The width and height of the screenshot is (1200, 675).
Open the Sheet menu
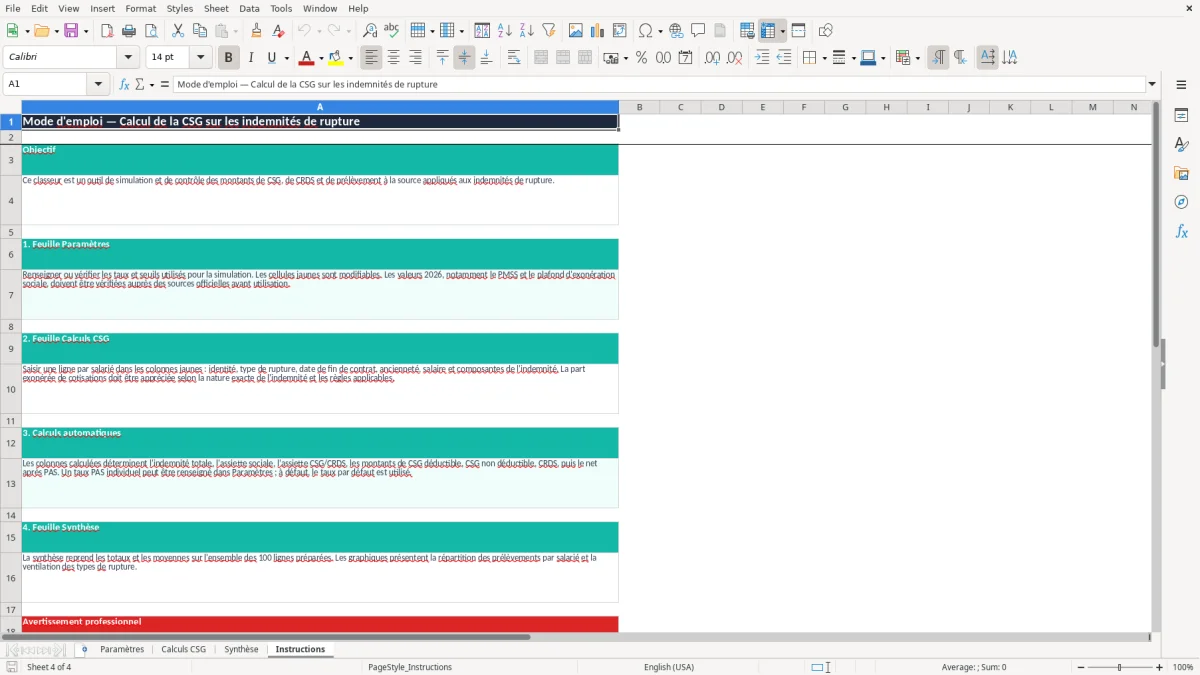216,8
